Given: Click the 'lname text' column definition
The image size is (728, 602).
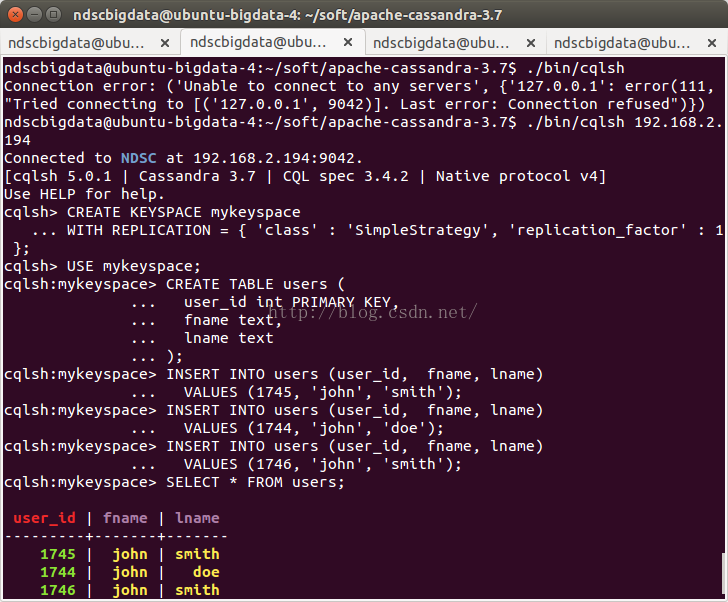Looking at the screenshot, I should [x=229, y=338].
